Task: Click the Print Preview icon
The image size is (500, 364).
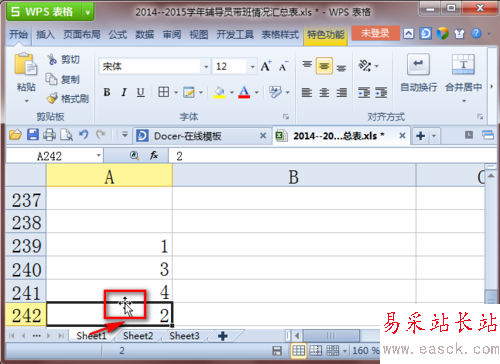Action: [x=66, y=135]
